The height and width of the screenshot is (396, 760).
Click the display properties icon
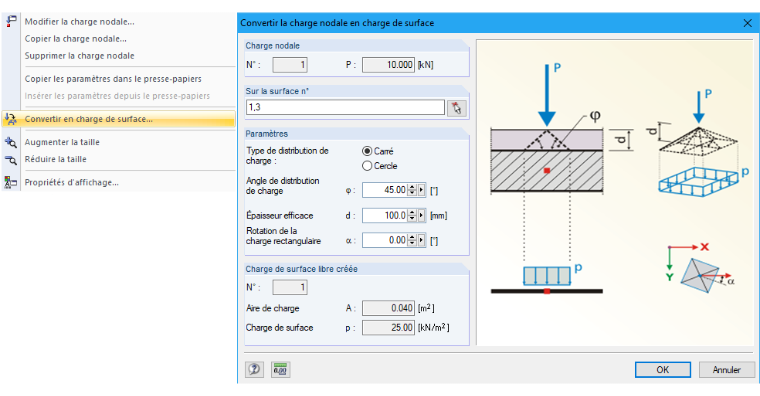tap(11, 182)
